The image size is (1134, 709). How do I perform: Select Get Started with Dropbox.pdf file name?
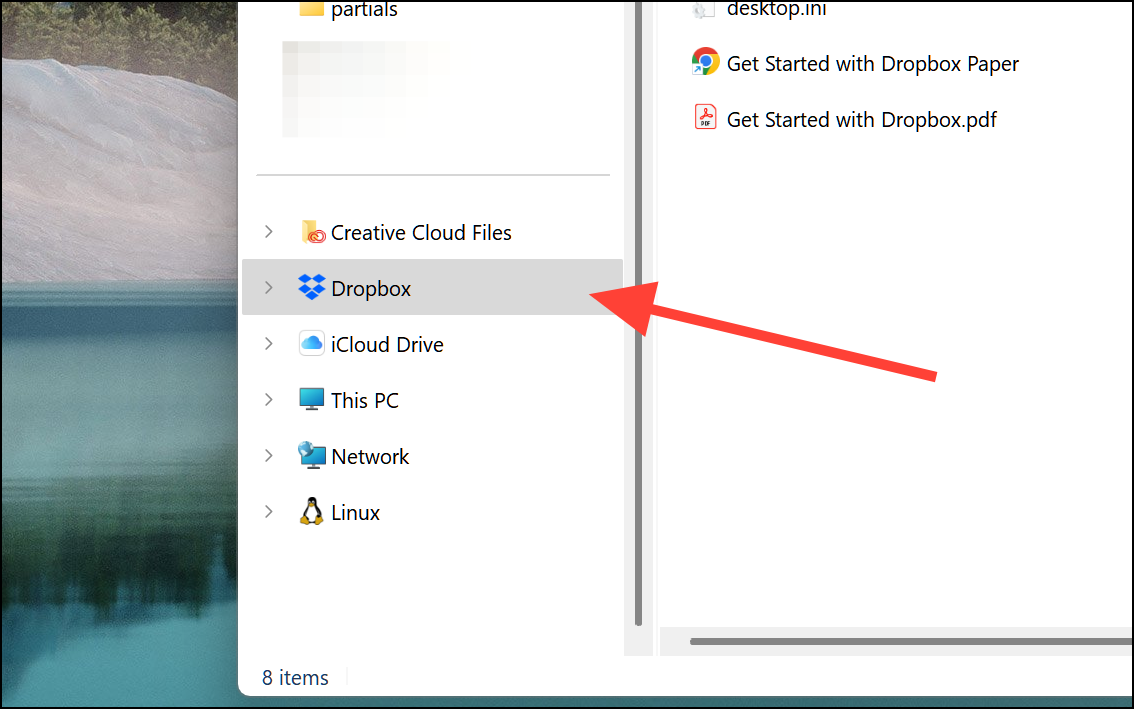point(861,119)
